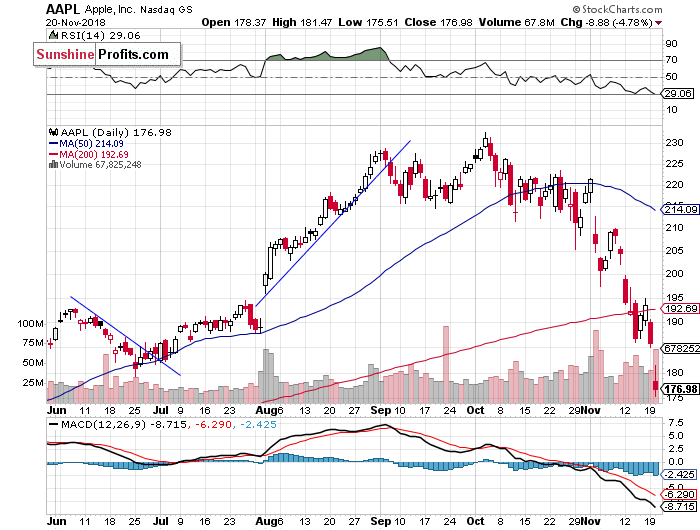Viewport: 700px width, 530px height.
Task: Click the 7.5 label on MACD axis
Action: (674, 422)
